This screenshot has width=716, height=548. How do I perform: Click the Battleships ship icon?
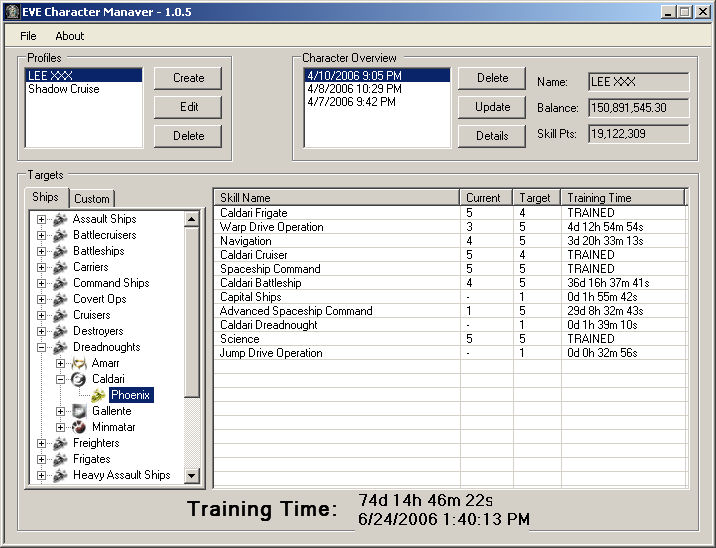pyautogui.click(x=60, y=251)
